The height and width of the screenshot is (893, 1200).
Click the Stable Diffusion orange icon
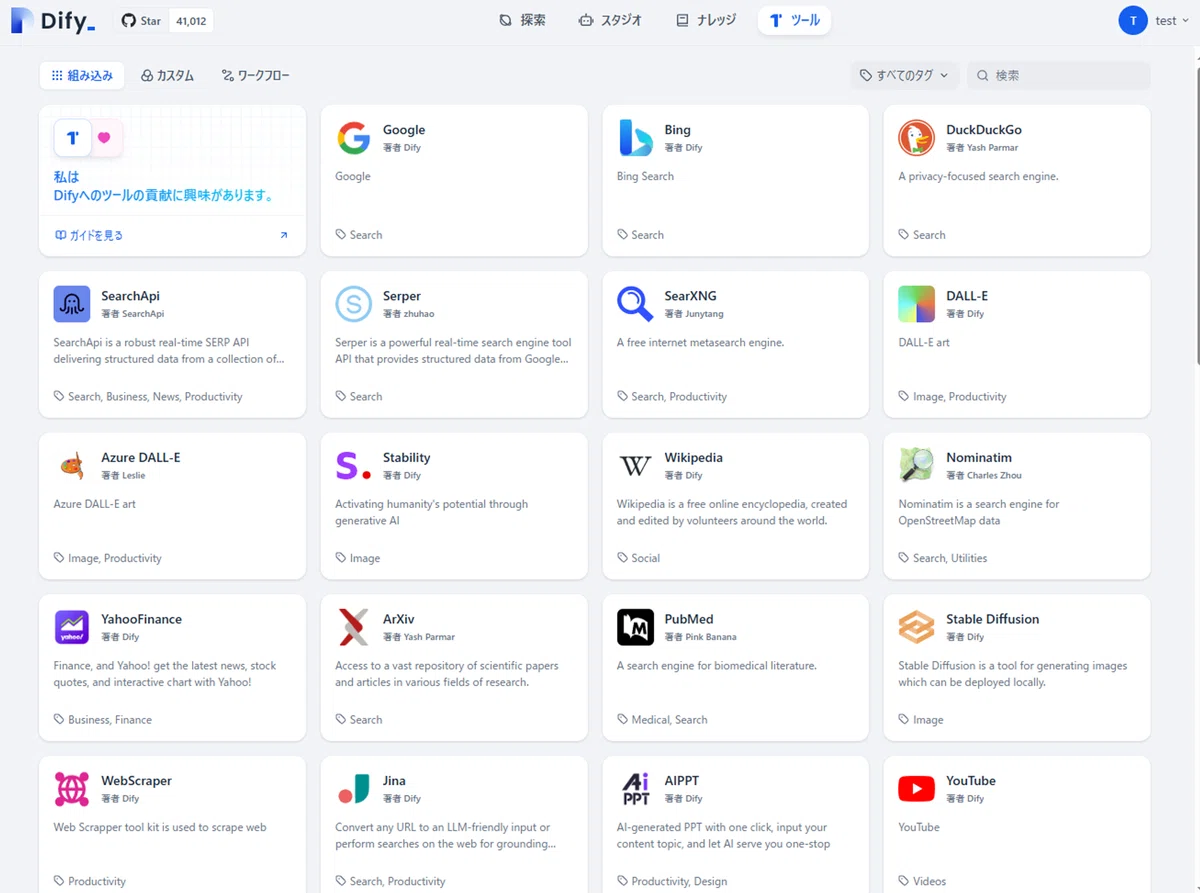click(x=917, y=627)
